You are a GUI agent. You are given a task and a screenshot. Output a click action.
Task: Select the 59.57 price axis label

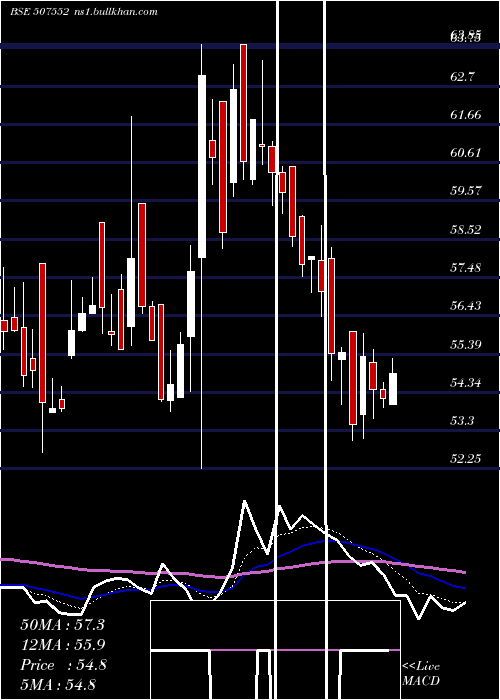466,191
